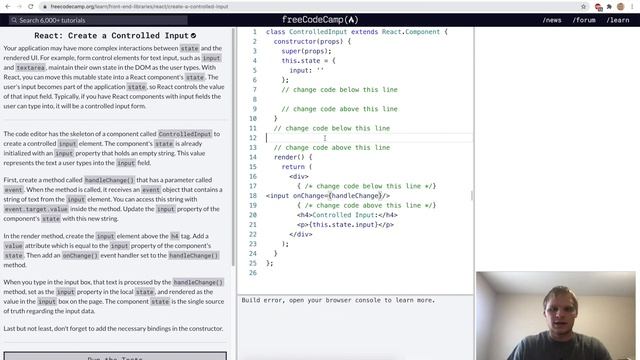Image resolution: width=640 pixels, height=360 pixels.
Task: Open the puzzle-piece Extensions menu
Action: tap(609, 7)
